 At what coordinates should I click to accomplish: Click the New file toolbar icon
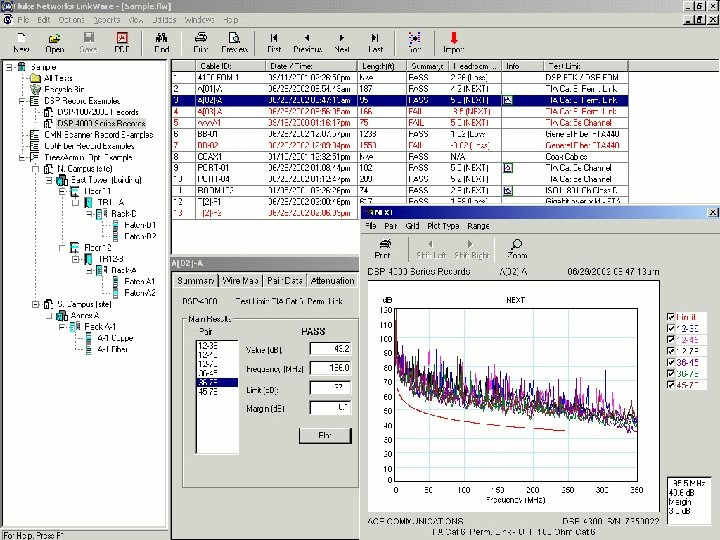22,42
